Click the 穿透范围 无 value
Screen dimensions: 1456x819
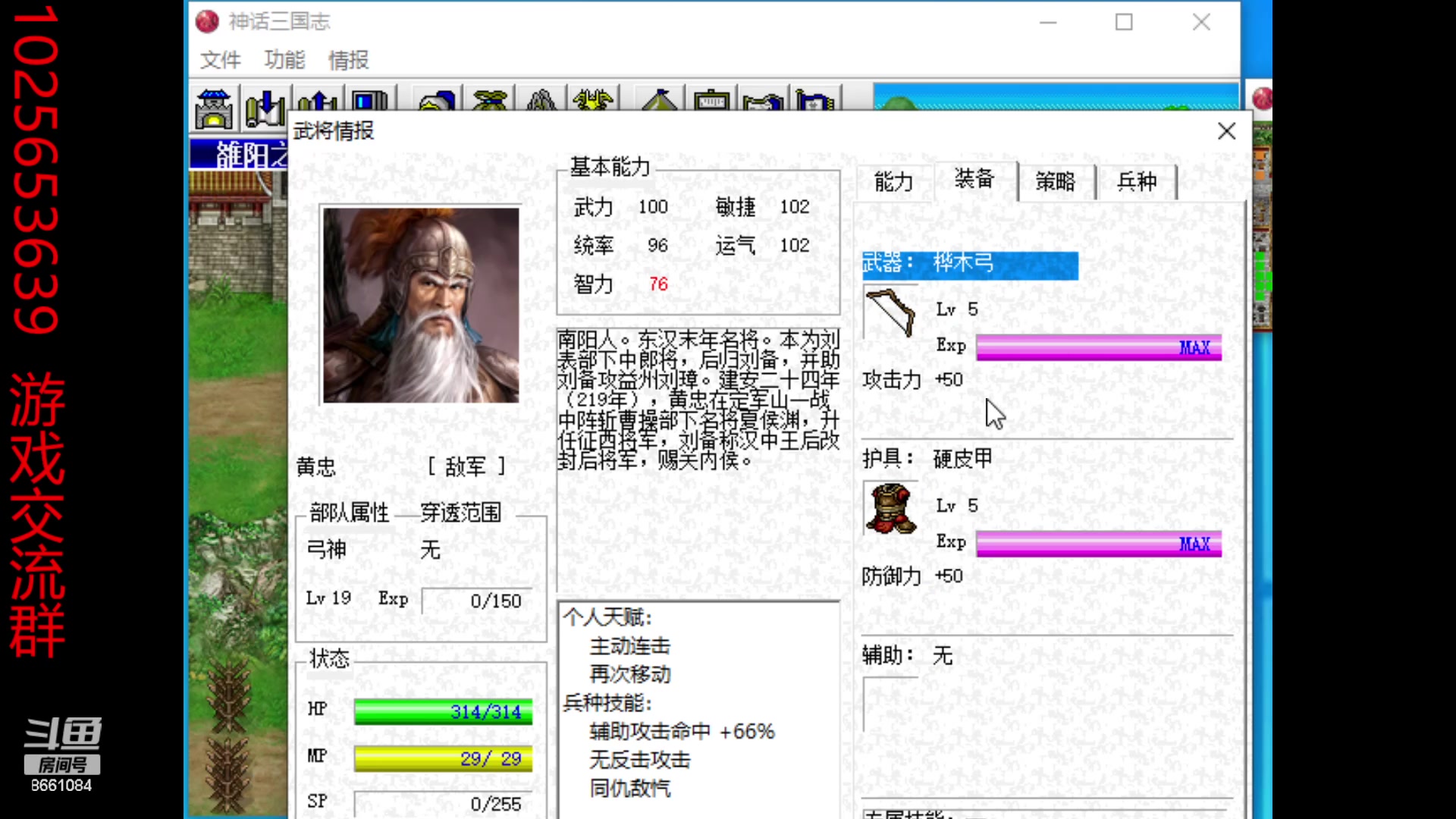431,549
